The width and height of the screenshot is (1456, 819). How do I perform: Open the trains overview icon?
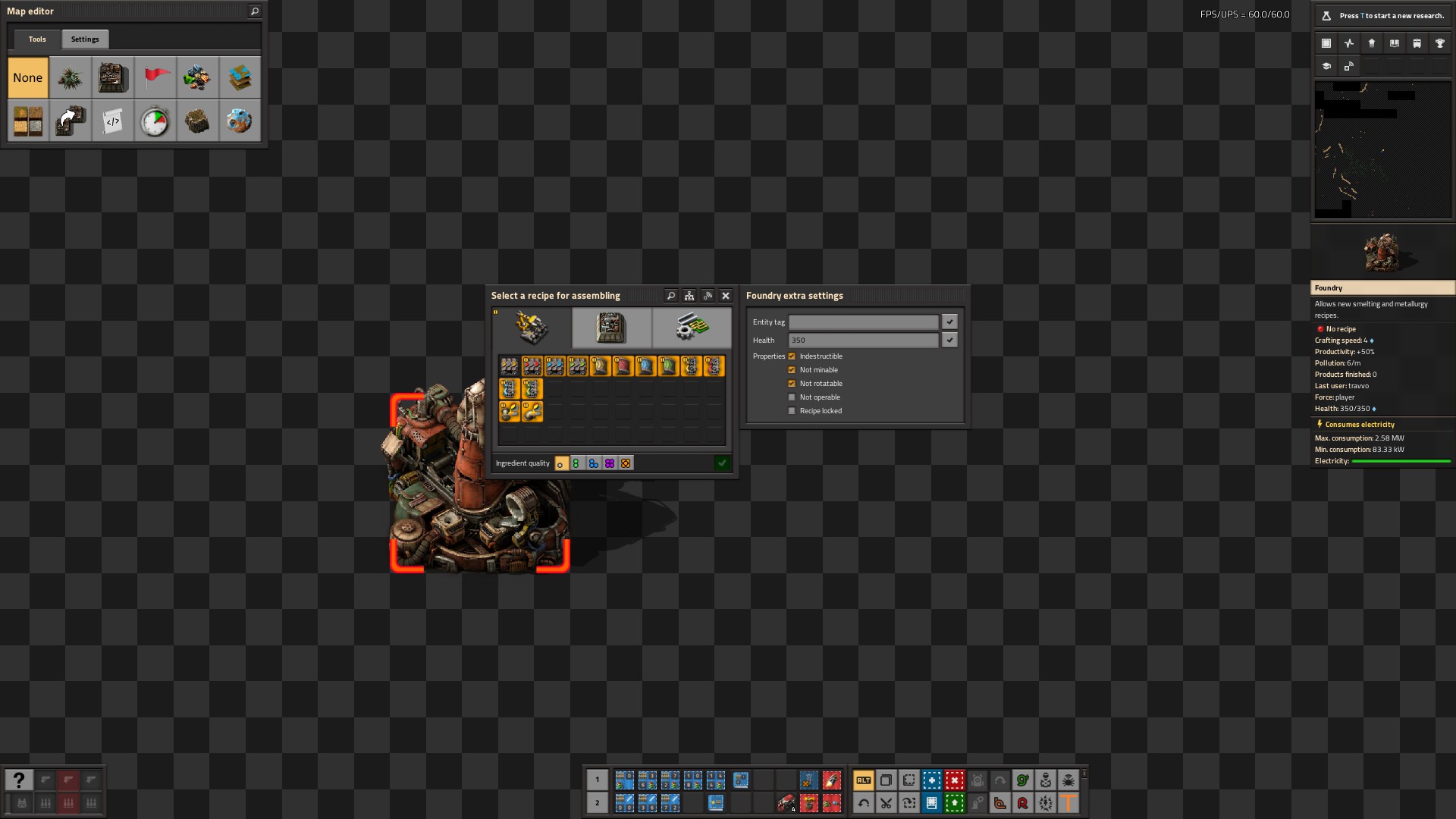1417,43
